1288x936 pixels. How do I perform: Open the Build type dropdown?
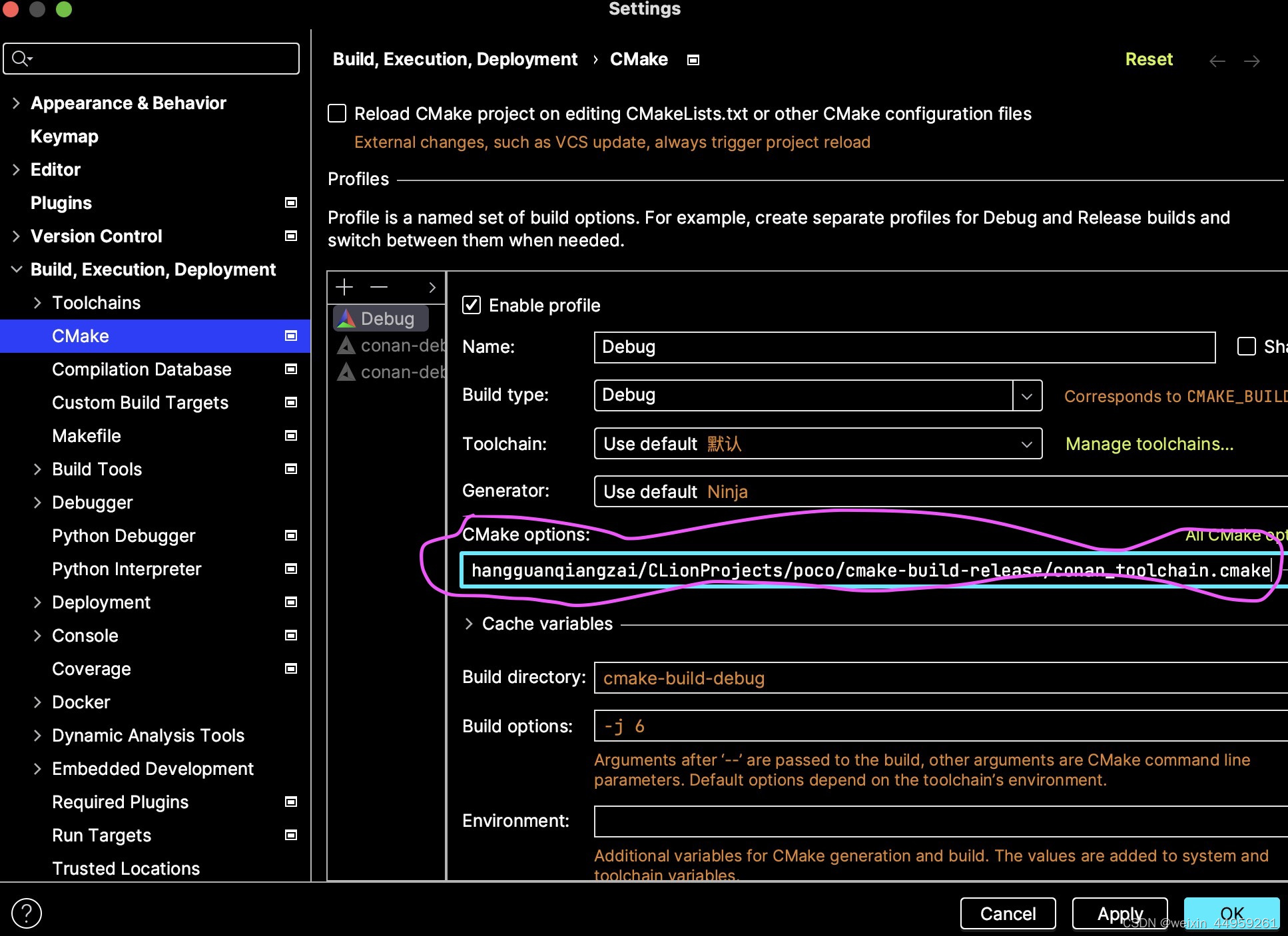(1026, 395)
